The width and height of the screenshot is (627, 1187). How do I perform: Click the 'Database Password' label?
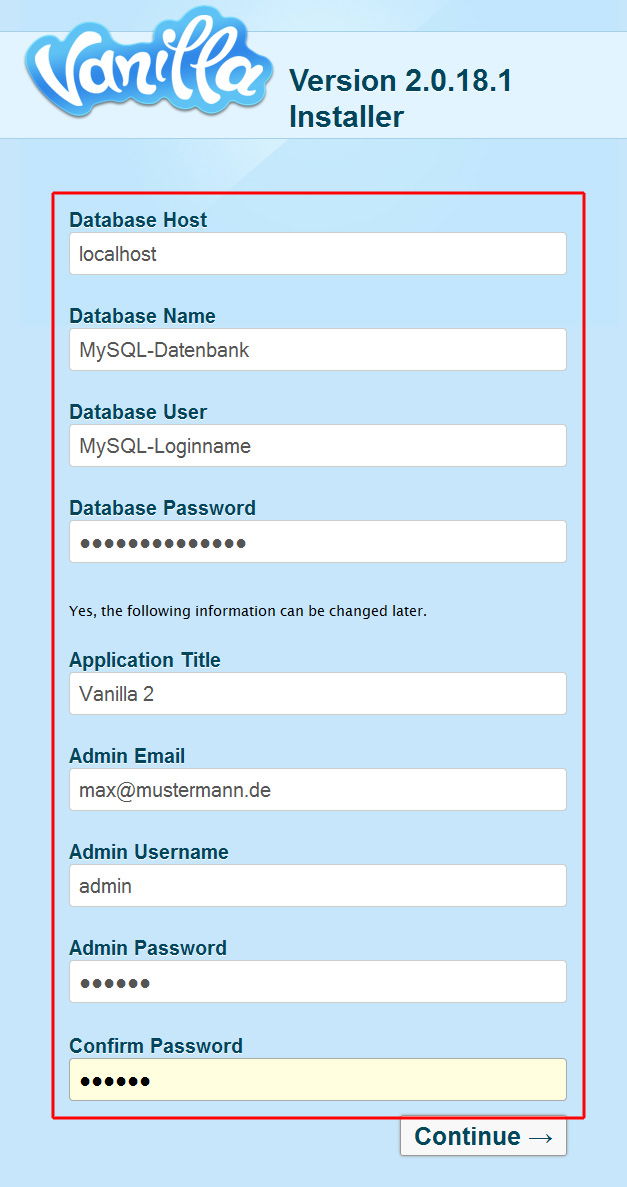[162, 508]
